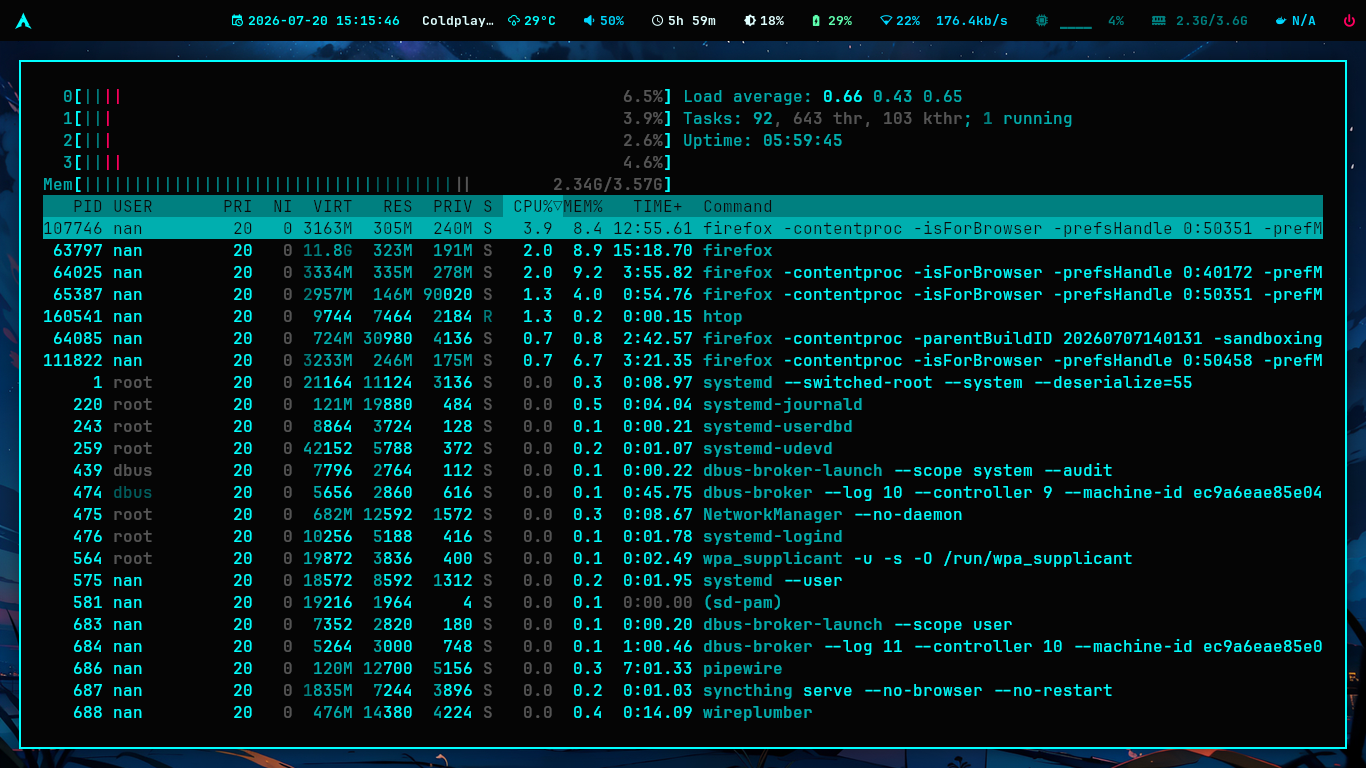The width and height of the screenshot is (1366, 768).
Task: Sort by the PRI column header
Action: 238,206
